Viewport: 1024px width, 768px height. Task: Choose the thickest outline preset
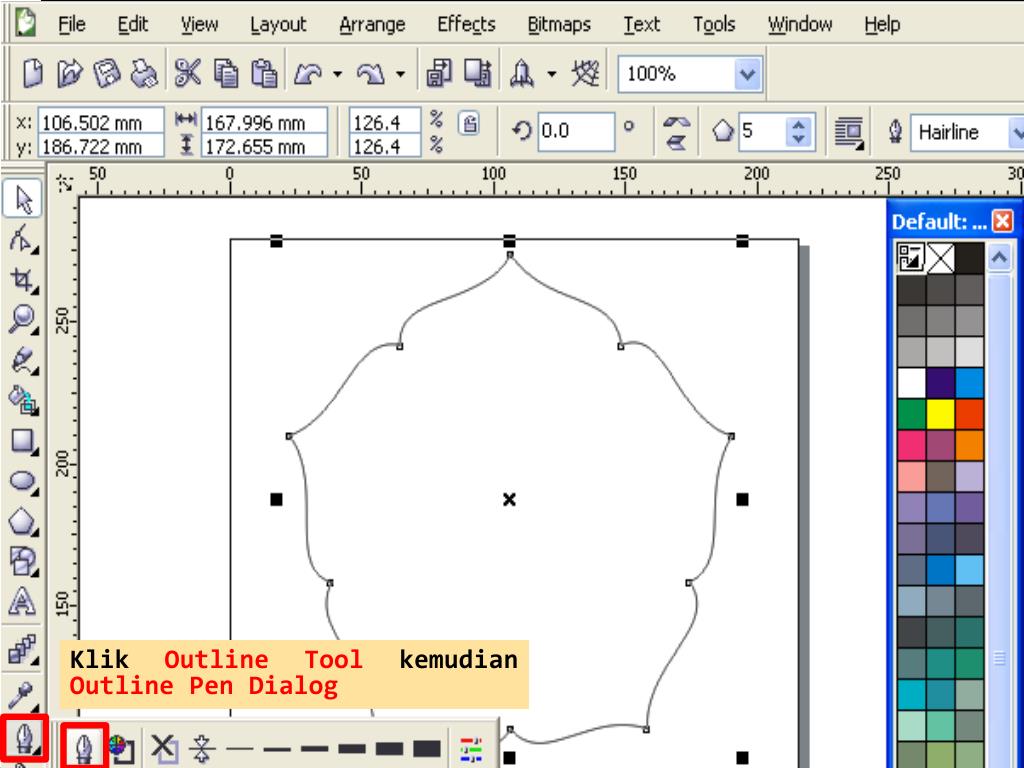(427, 749)
